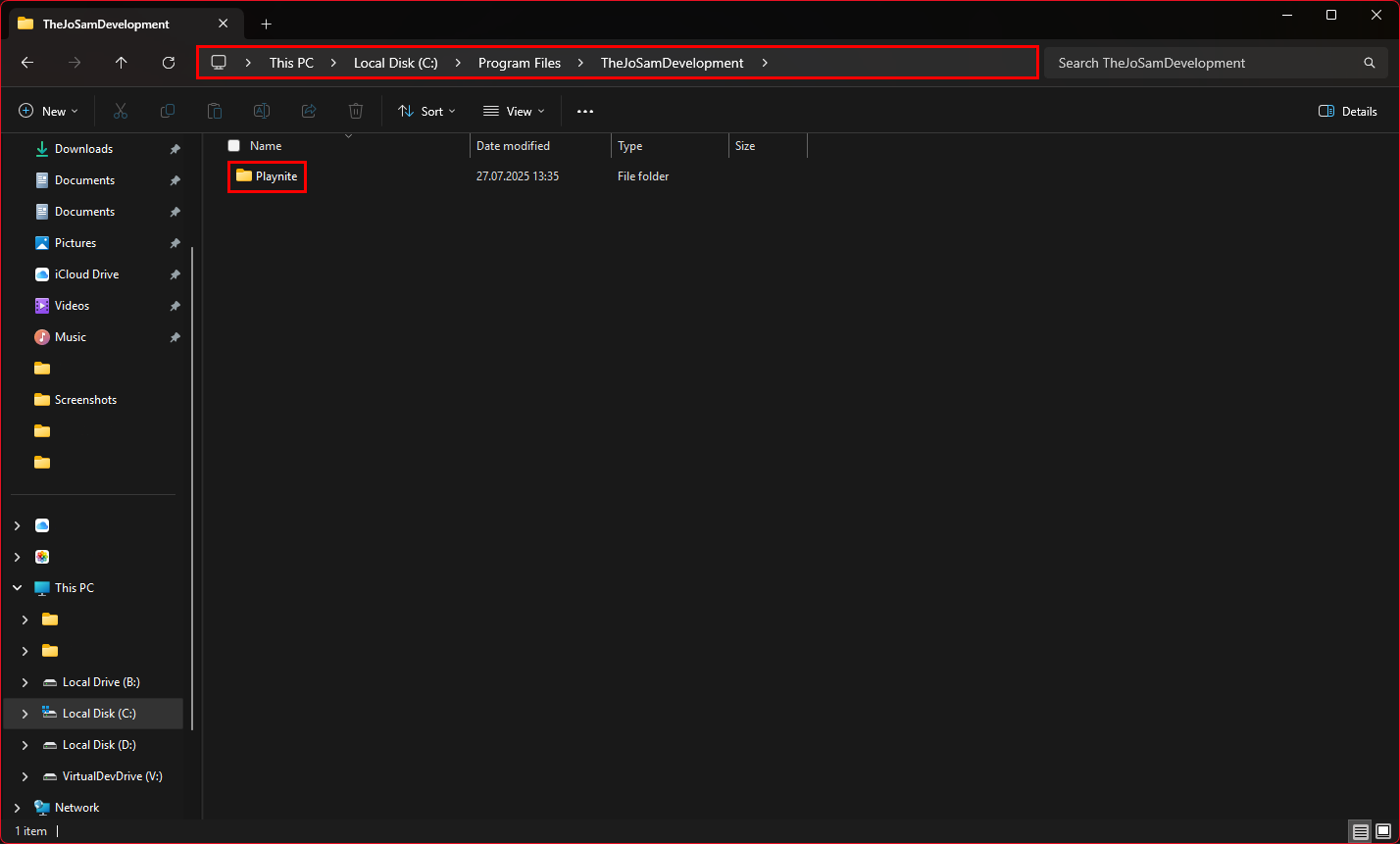Image resolution: width=1400 pixels, height=844 pixels.
Task: Open the Downloads folder in the sidebar
Action: [x=84, y=148]
